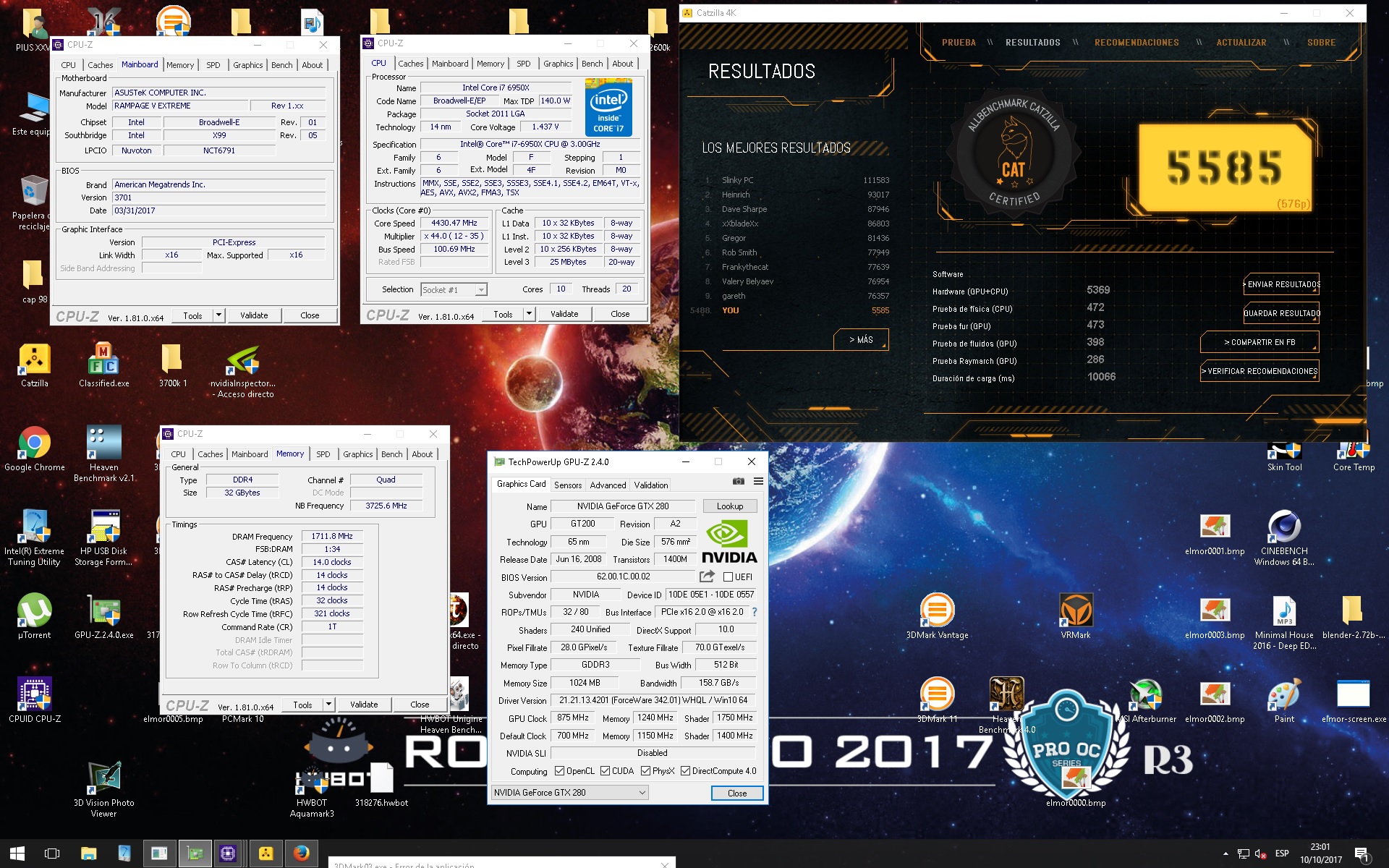The height and width of the screenshot is (868, 1389).
Task: Open Task View on taskbar
Action: pos(52,854)
